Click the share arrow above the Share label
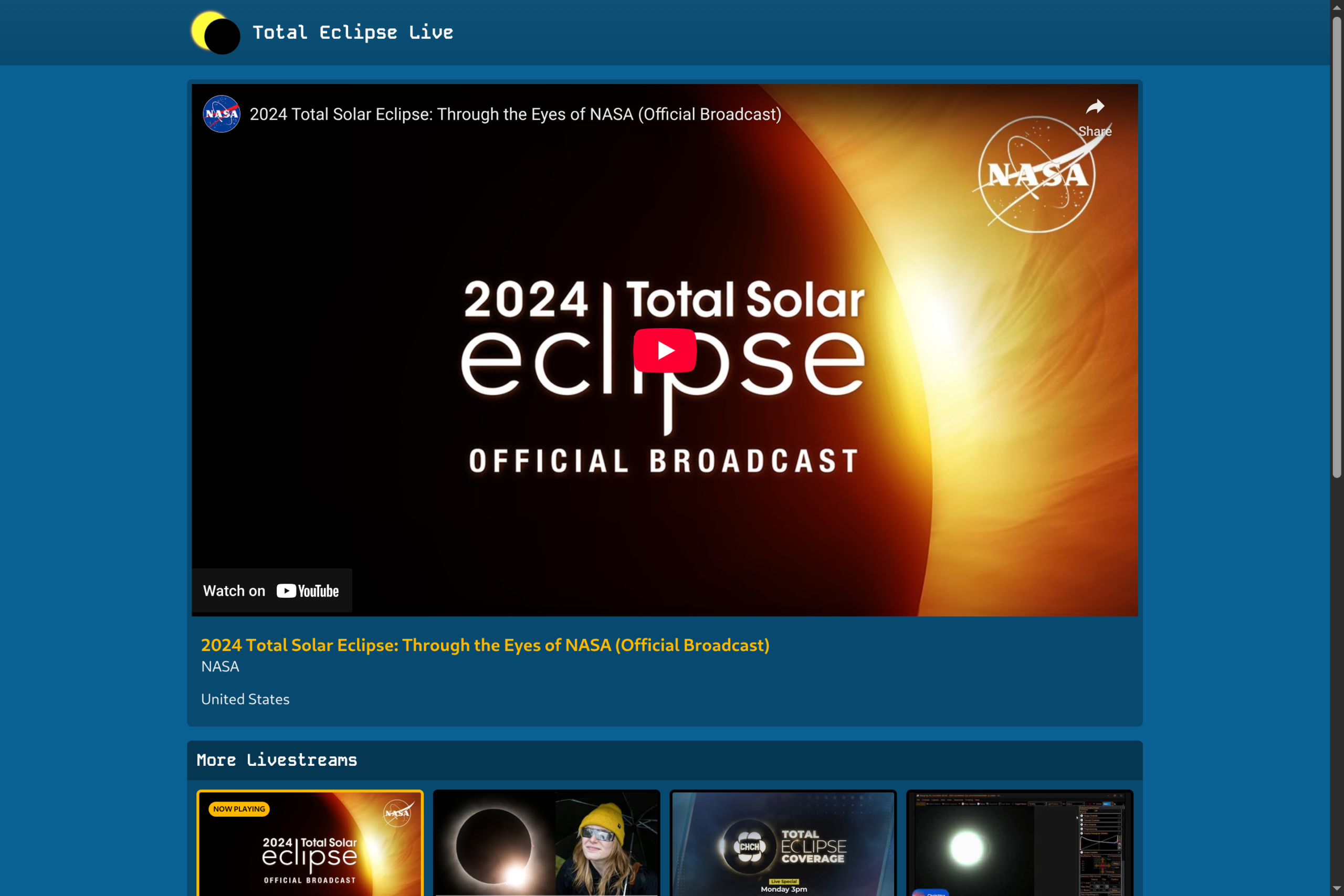Image resolution: width=1344 pixels, height=896 pixels. coord(1095,106)
